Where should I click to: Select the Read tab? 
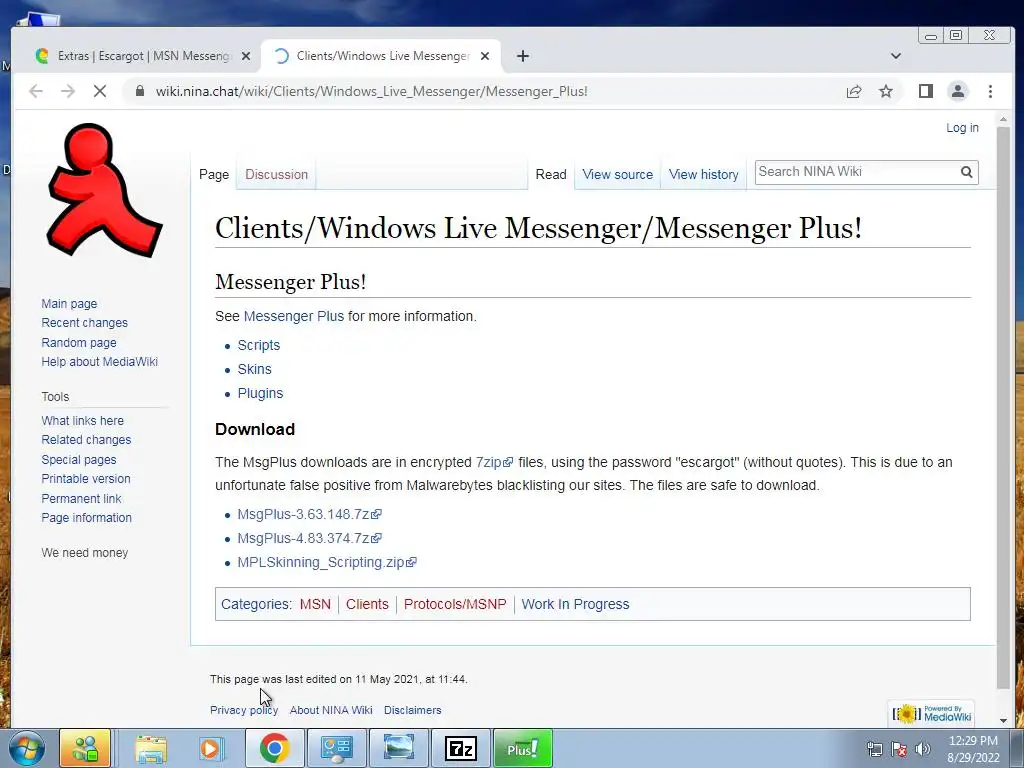click(x=551, y=174)
